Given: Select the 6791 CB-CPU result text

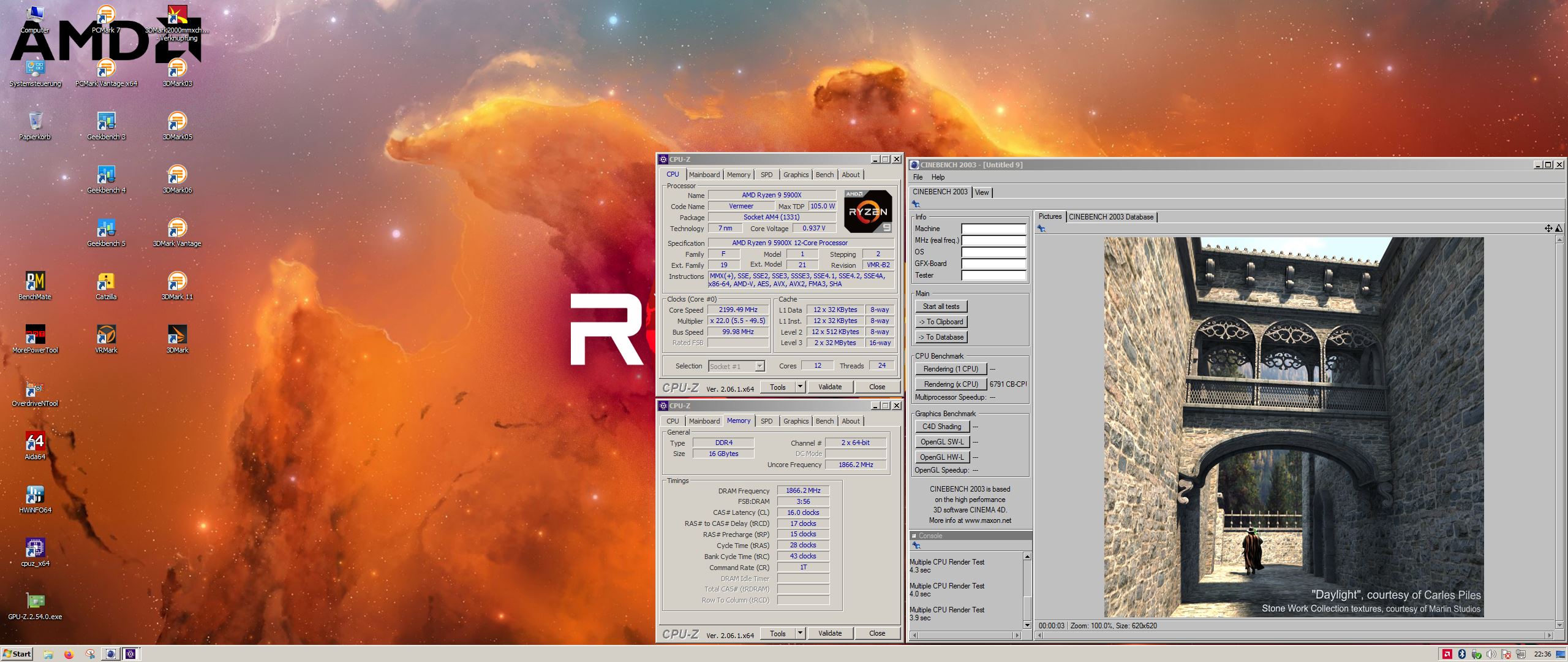Looking at the screenshot, I should pyautogui.click(x=1008, y=384).
